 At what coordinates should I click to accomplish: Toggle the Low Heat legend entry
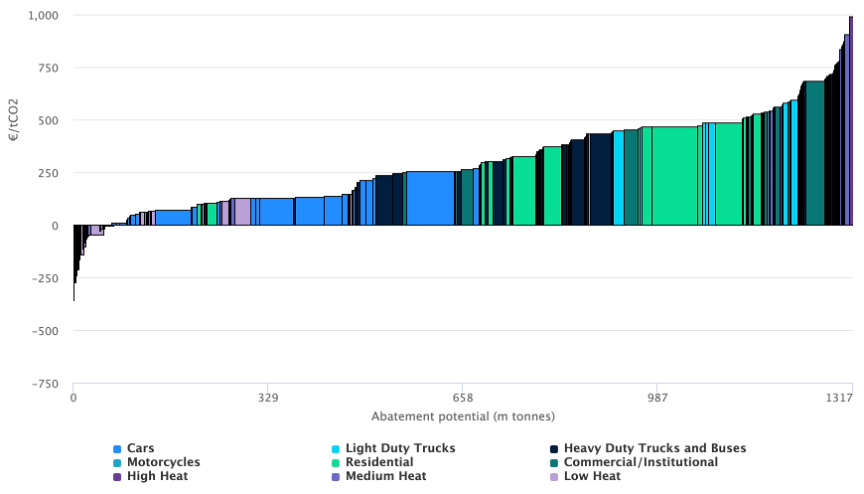[x=586, y=476]
